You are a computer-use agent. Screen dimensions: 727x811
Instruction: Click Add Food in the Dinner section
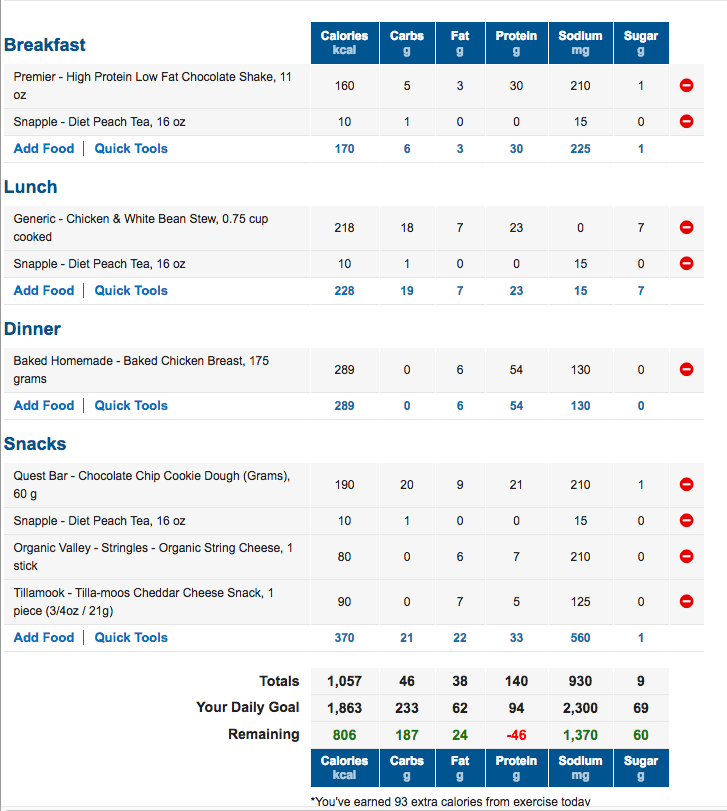point(44,406)
